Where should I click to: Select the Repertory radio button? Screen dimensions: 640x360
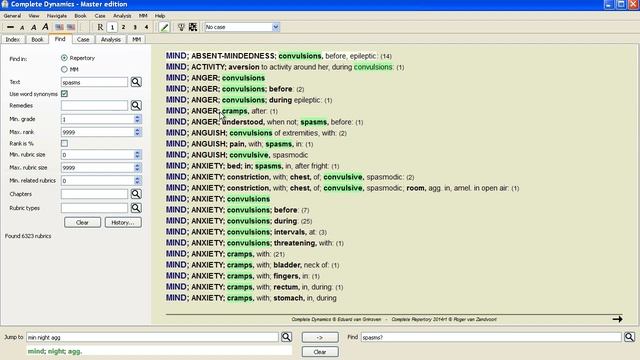(64, 58)
